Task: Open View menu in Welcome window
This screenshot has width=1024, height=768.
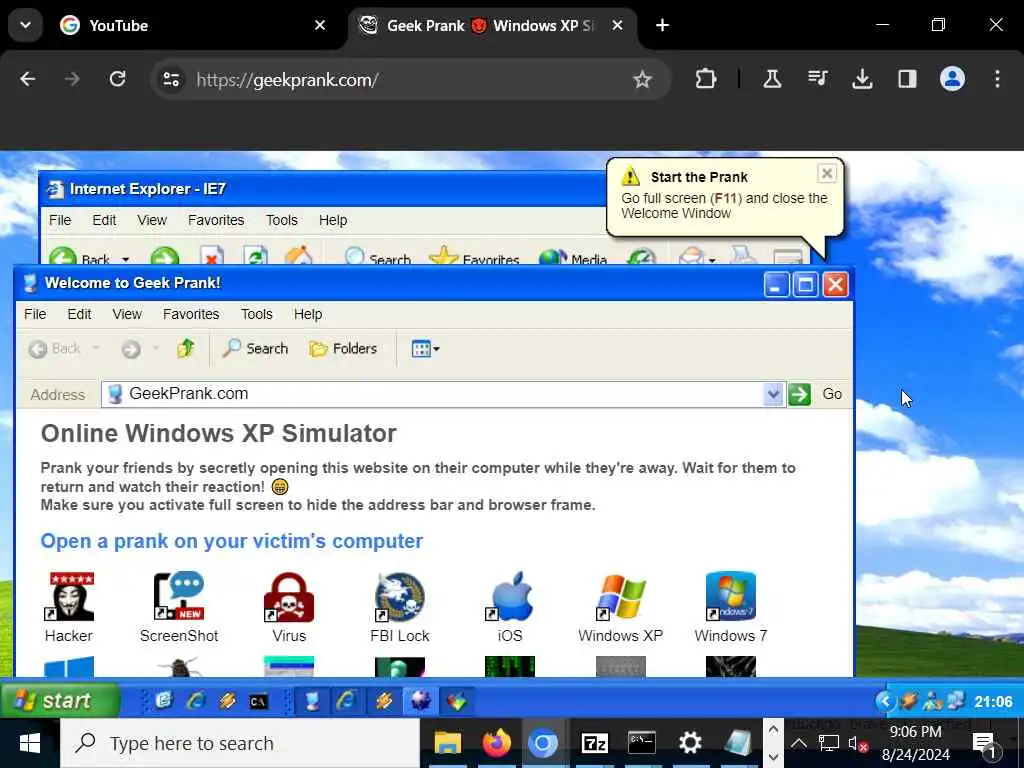Action: point(127,314)
